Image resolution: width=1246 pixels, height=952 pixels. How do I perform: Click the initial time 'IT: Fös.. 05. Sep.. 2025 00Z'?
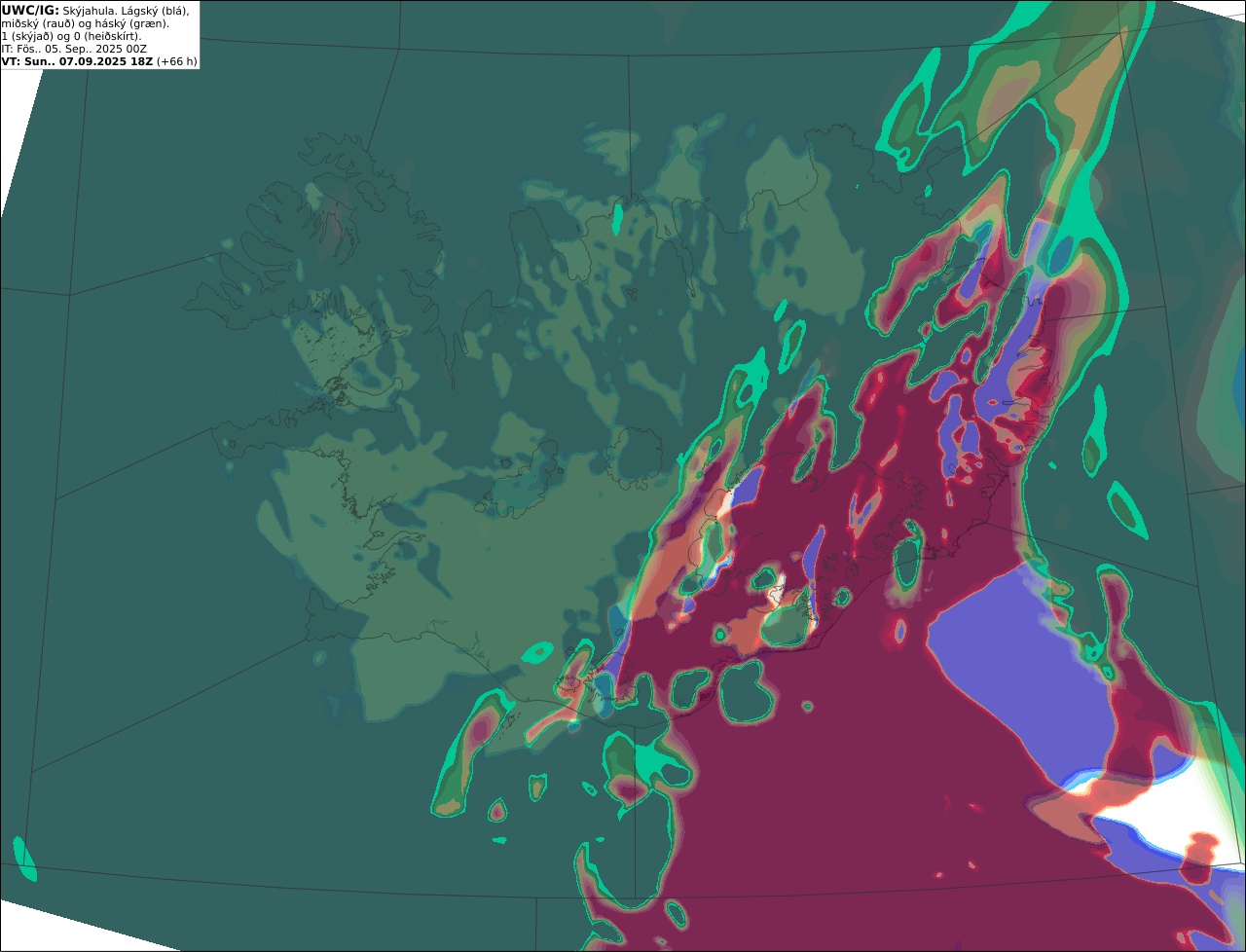pyautogui.click(x=74, y=49)
